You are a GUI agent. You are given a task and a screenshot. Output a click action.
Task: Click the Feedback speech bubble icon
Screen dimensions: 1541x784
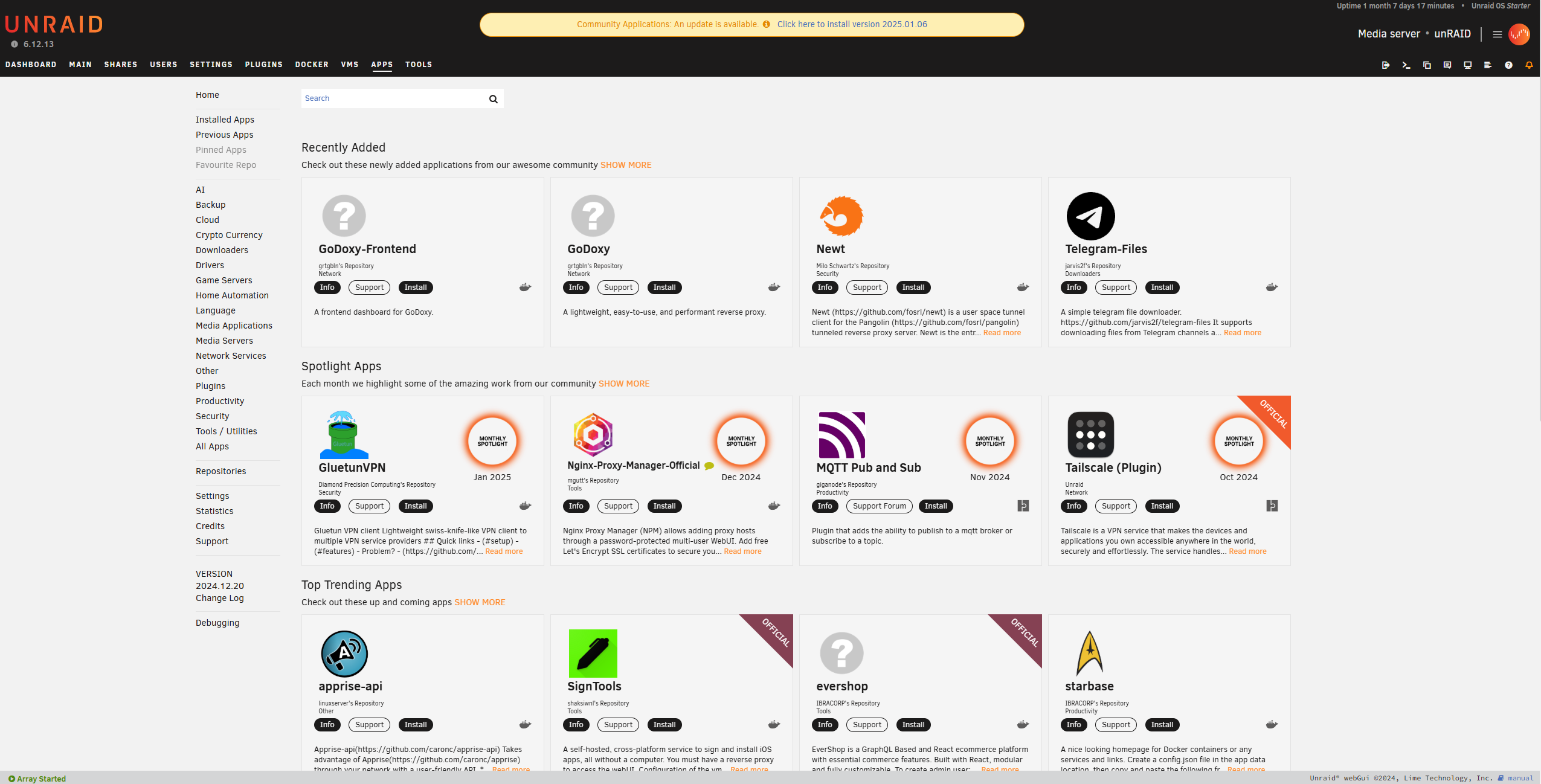[x=1447, y=65]
